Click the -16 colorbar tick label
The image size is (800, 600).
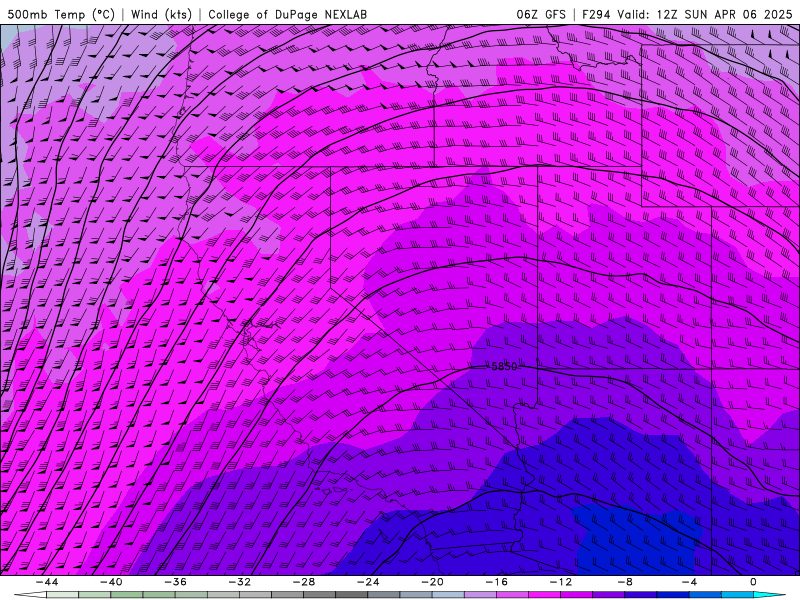tap(496, 582)
